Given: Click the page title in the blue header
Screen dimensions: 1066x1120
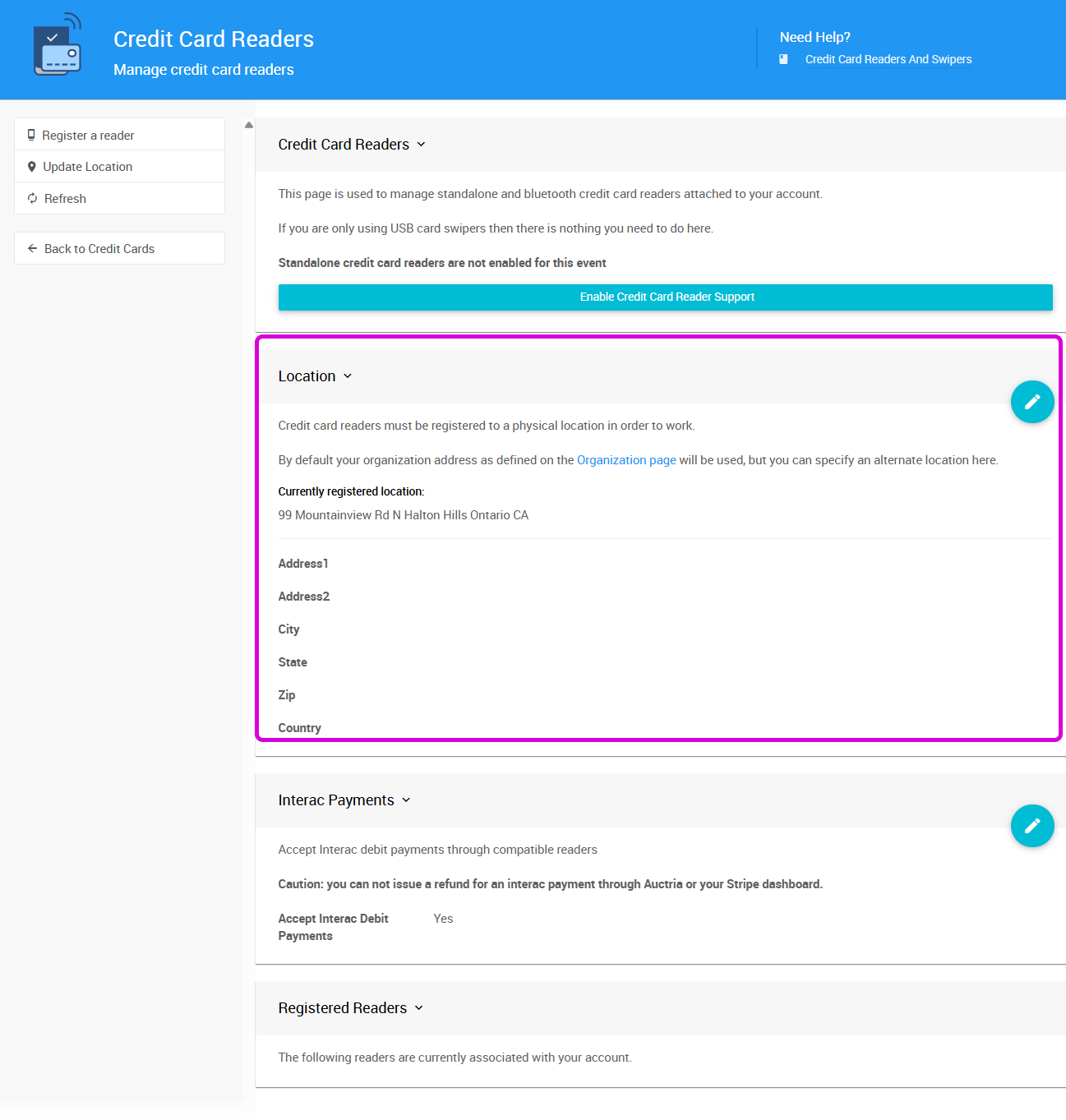Looking at the screenshot, I should coord(214,39).
